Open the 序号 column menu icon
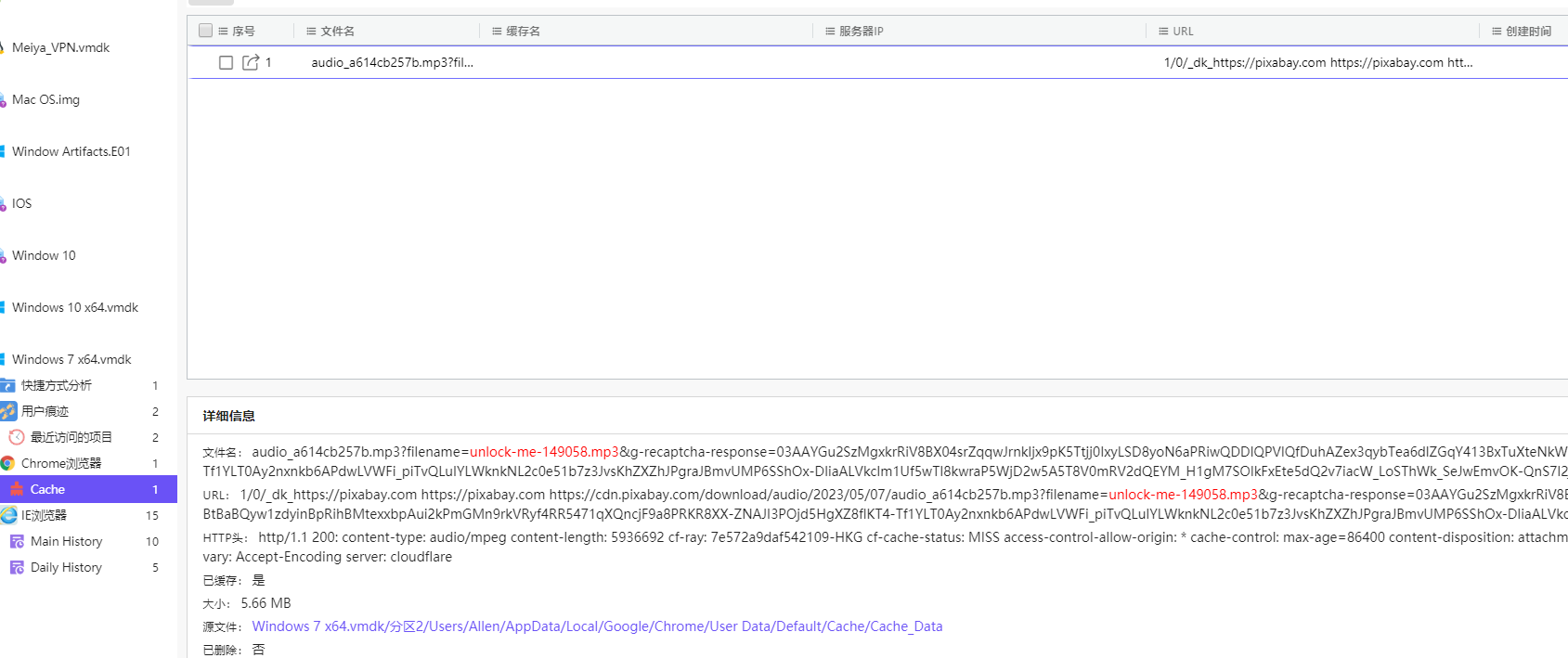The height and width of the screenshot is (658, 1568). (223, 31)
